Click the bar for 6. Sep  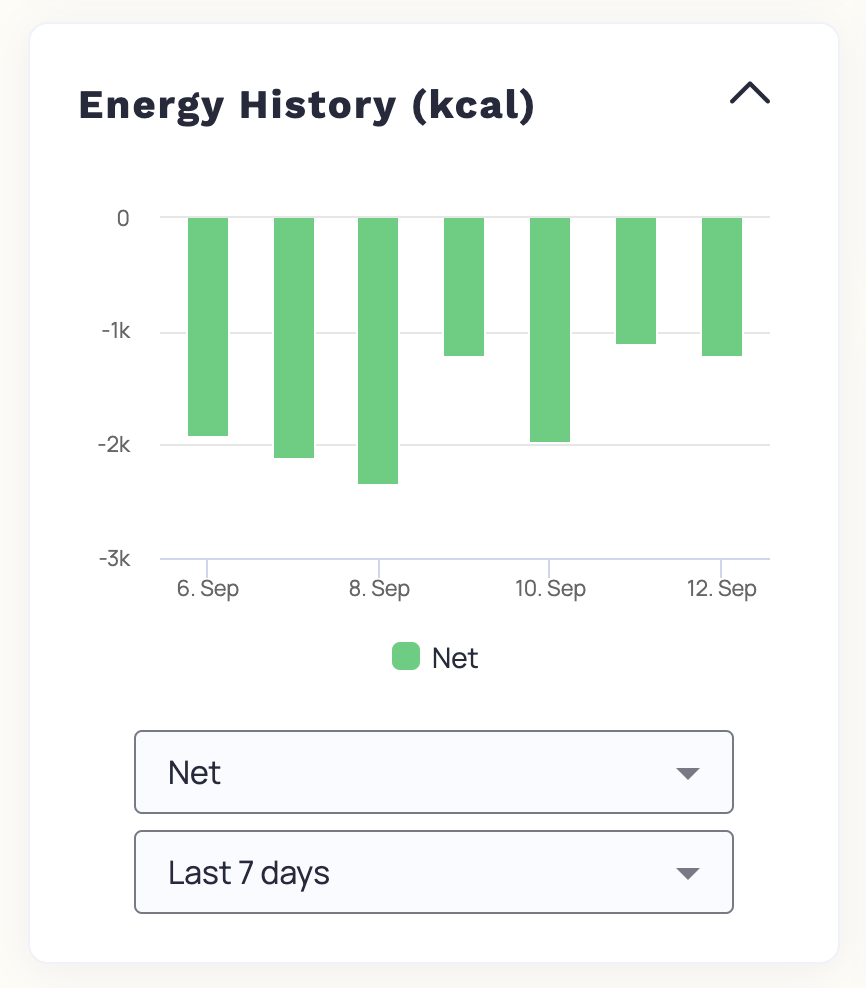[x=208, y=325]
